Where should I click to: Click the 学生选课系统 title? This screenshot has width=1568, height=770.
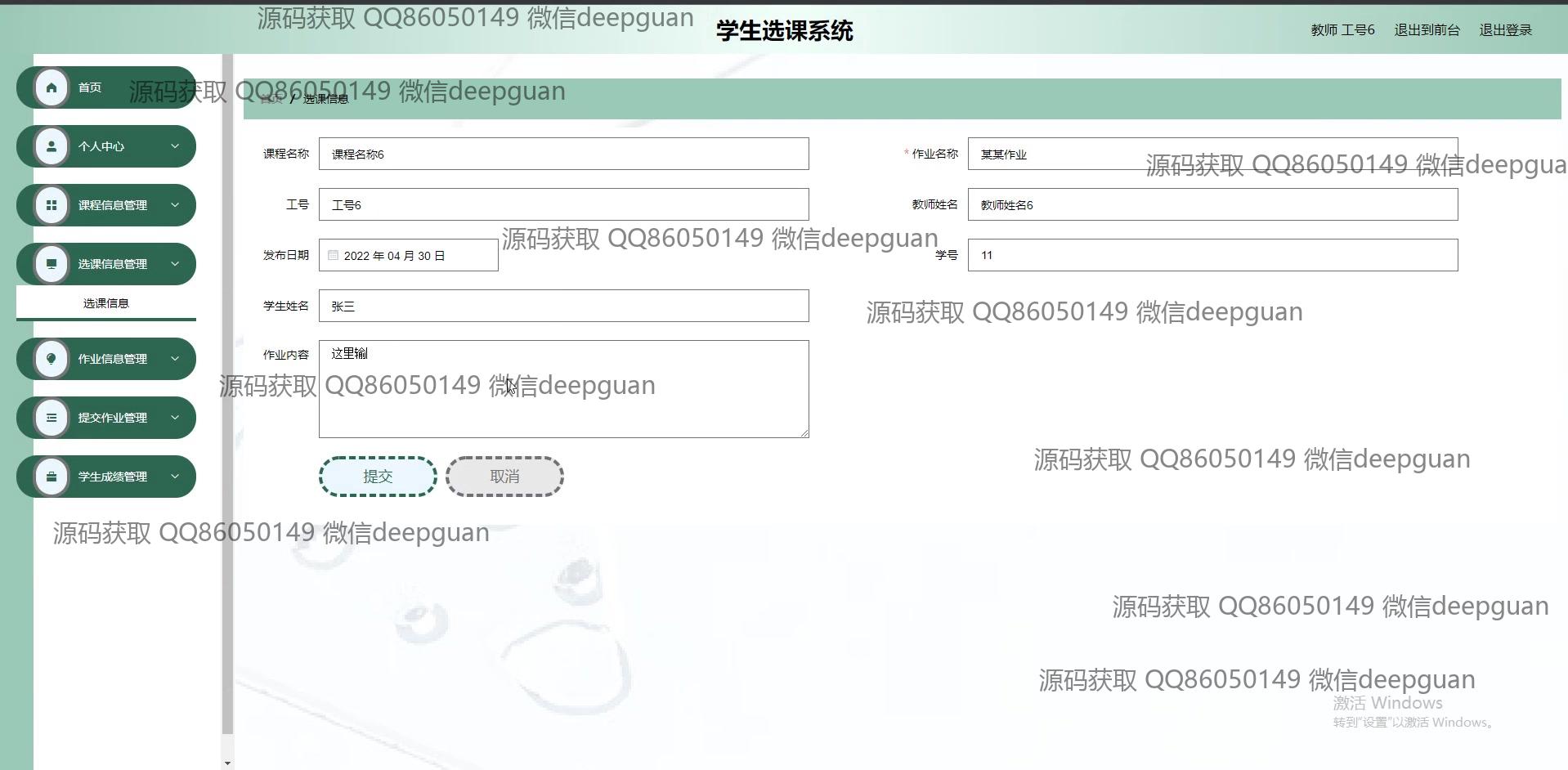785,31
